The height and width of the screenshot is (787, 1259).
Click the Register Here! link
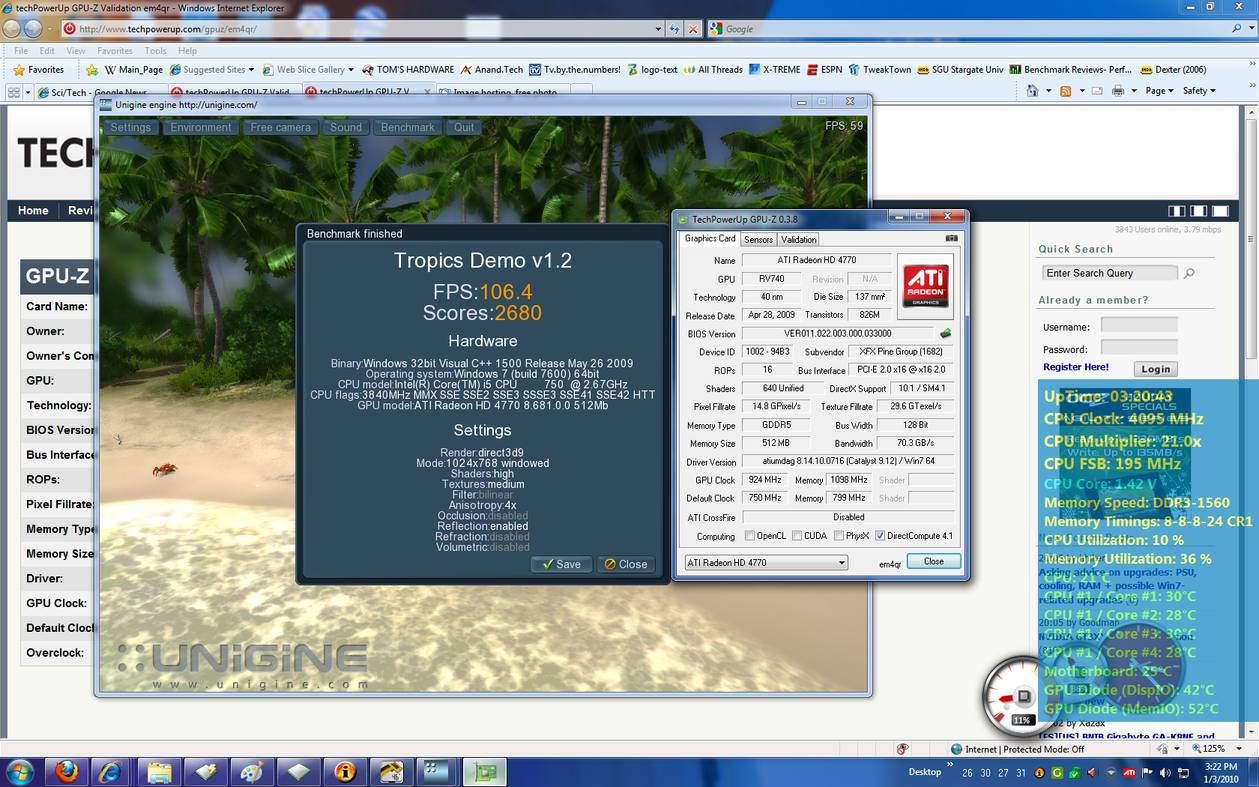1076,367
